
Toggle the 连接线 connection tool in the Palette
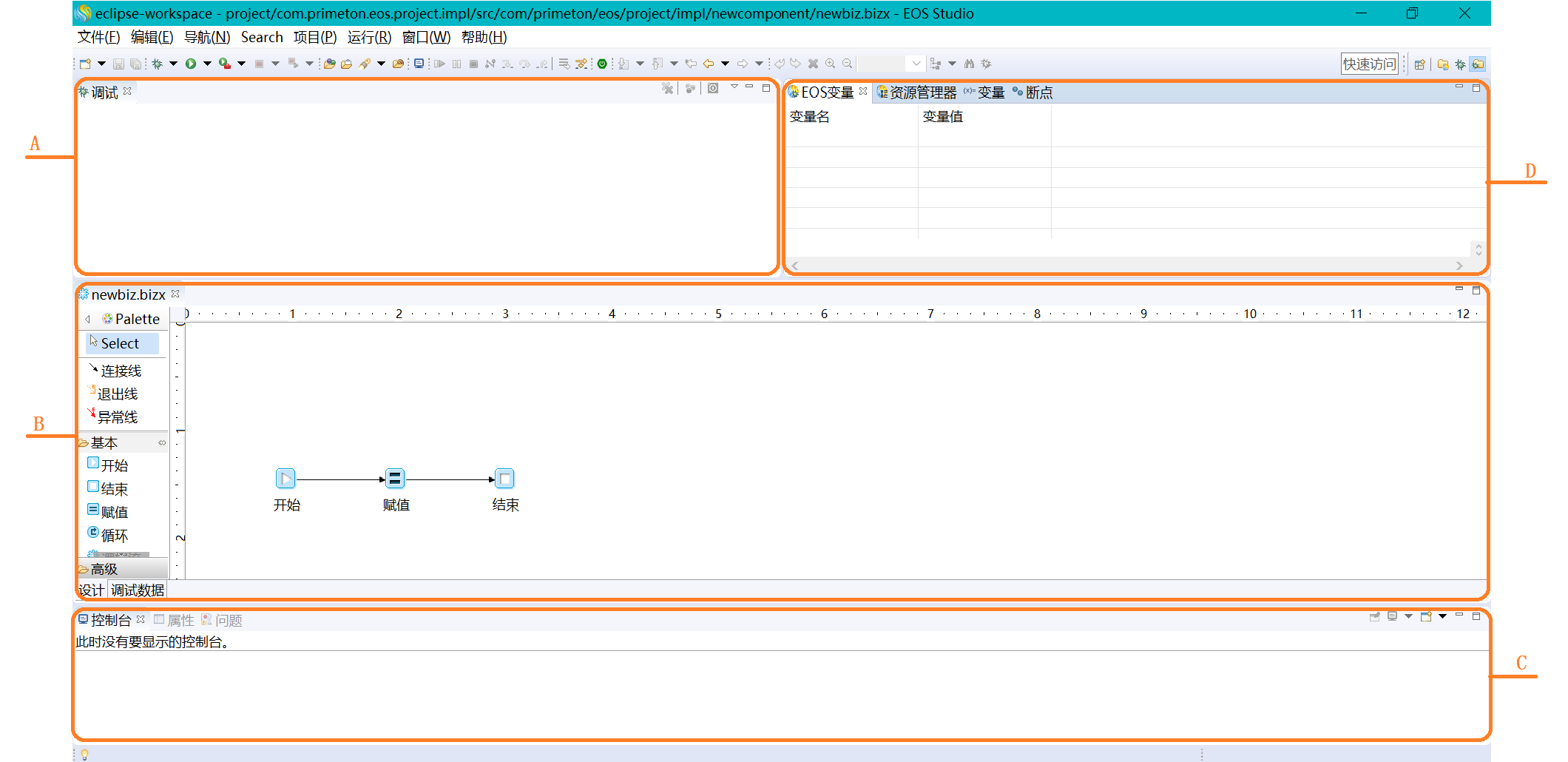120,371
